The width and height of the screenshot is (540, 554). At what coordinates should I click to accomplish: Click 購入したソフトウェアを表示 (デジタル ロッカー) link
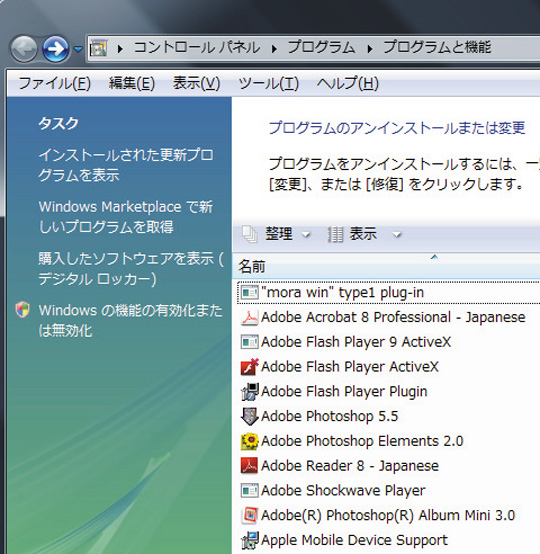tap(131, 269)
